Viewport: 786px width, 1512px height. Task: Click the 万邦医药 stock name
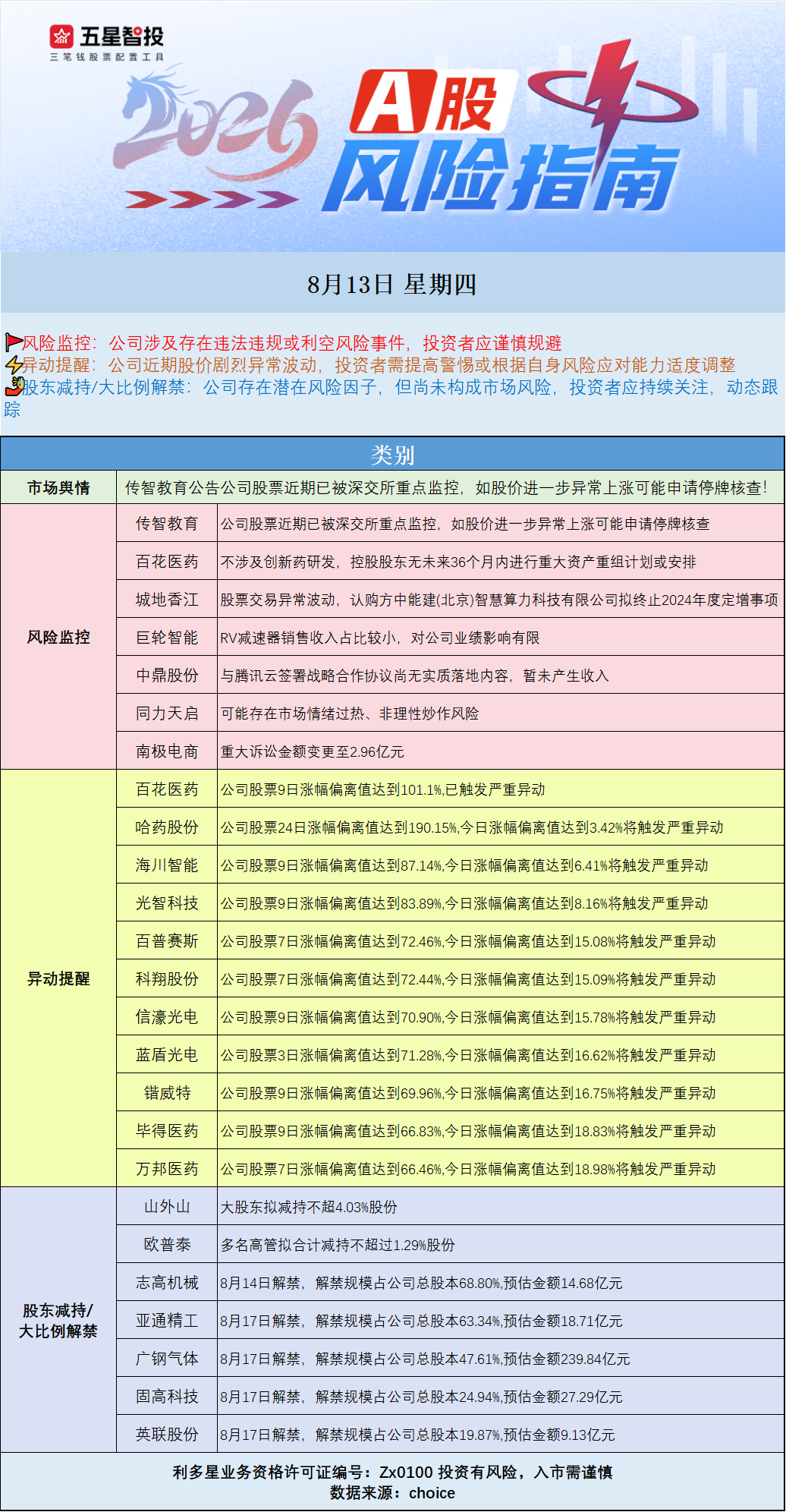tap(167, 1168)
